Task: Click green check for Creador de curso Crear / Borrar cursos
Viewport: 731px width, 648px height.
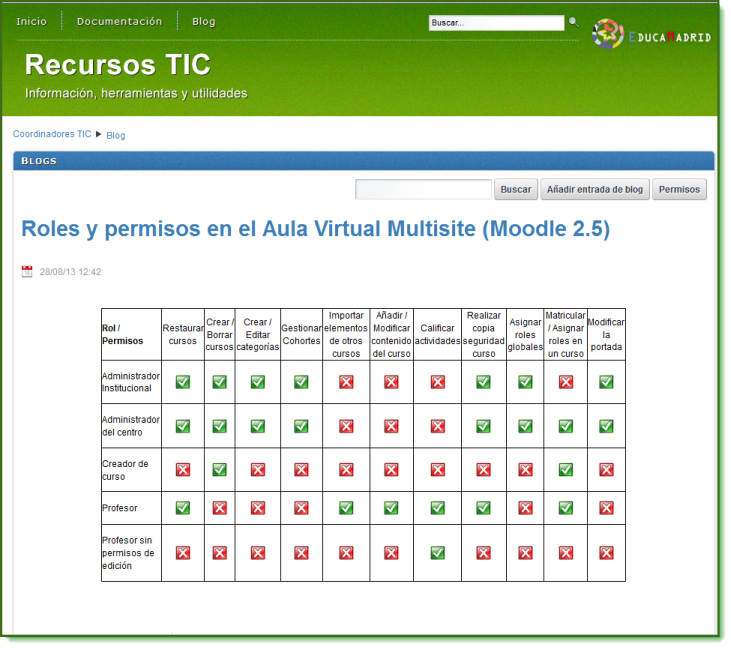Action: tap(219, 469)
